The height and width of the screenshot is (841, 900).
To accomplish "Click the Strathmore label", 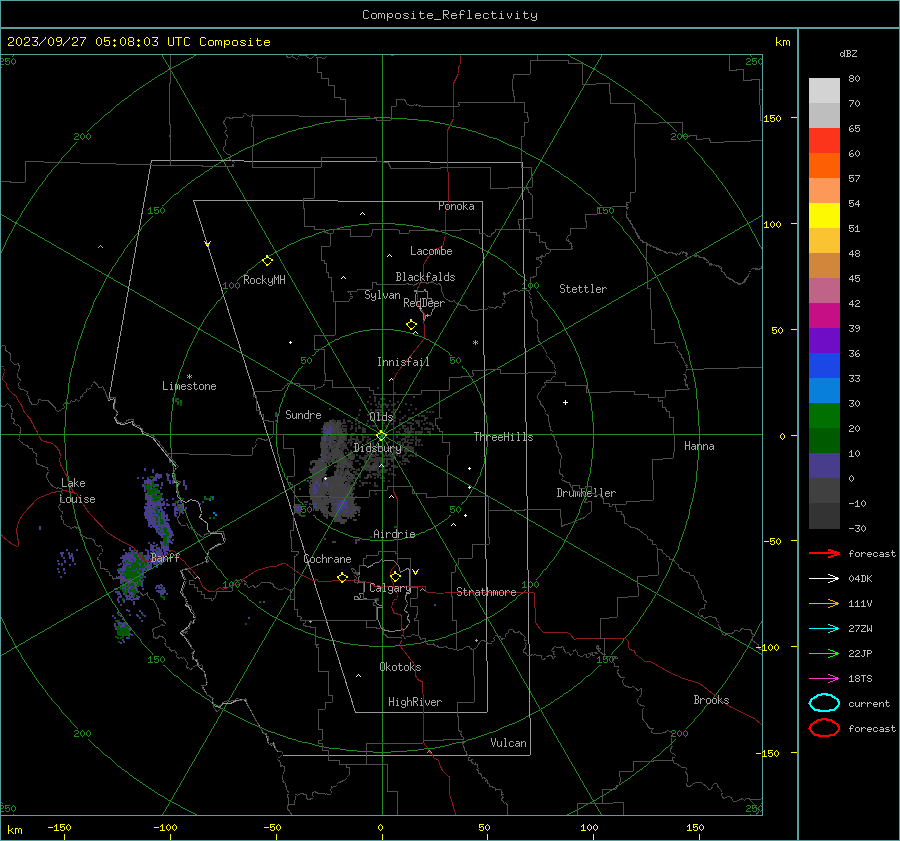I will 486,592.
